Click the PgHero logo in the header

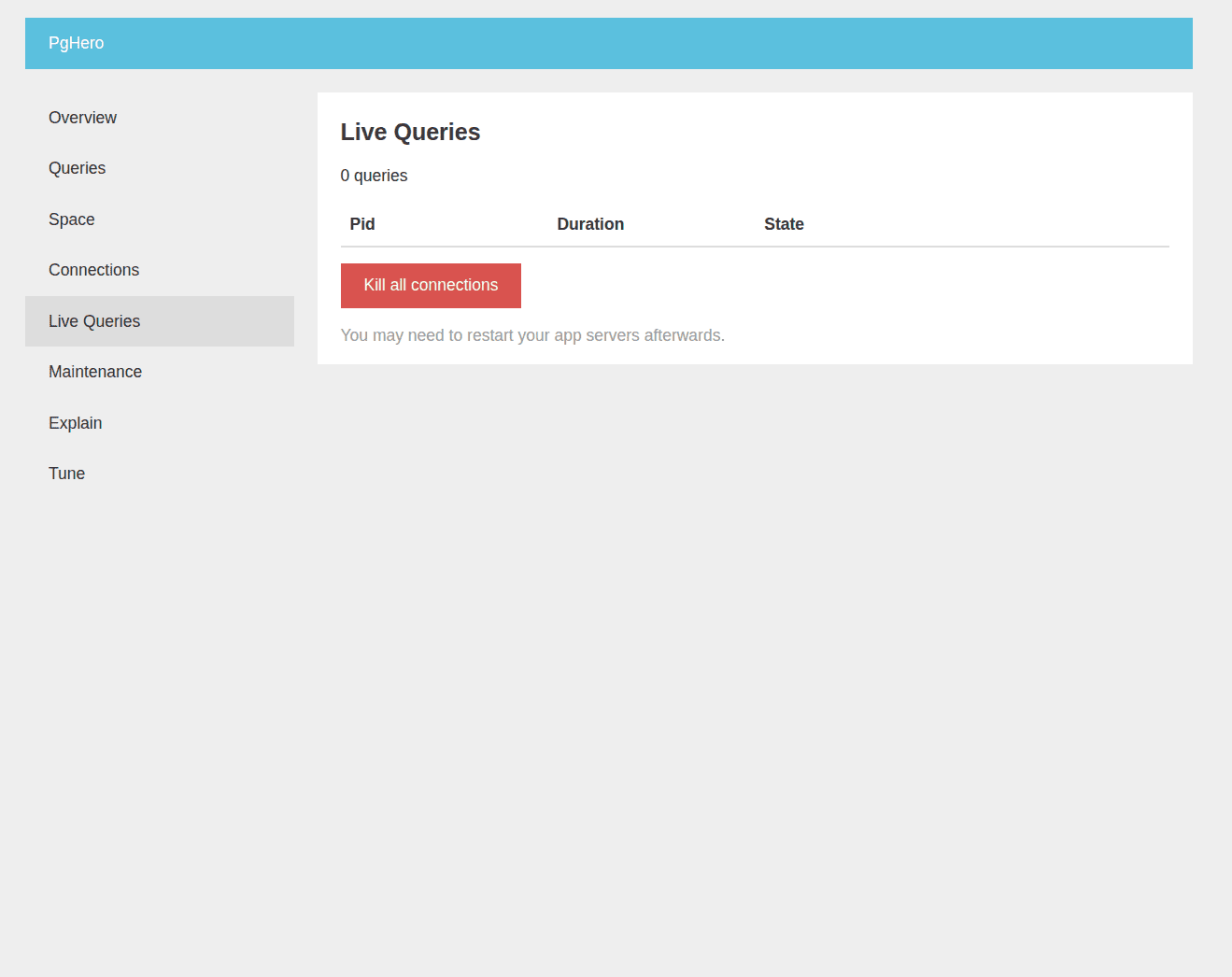tap(76, 43)
